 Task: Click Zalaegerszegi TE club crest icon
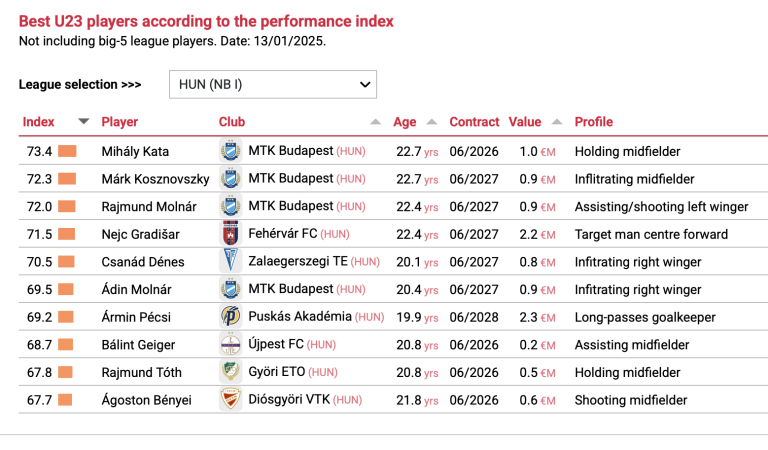point(230,262)
